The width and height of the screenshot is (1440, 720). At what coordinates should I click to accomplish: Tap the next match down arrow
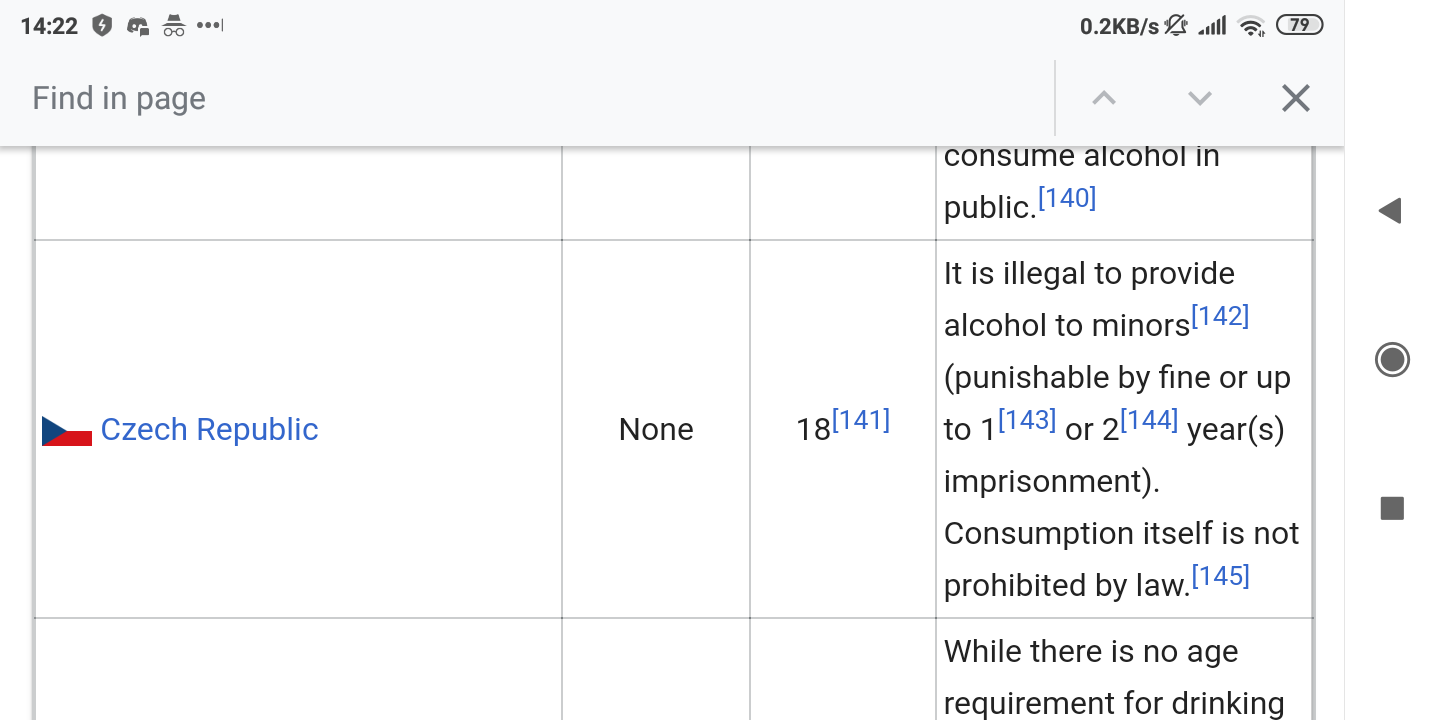(x=1199, y=98)
